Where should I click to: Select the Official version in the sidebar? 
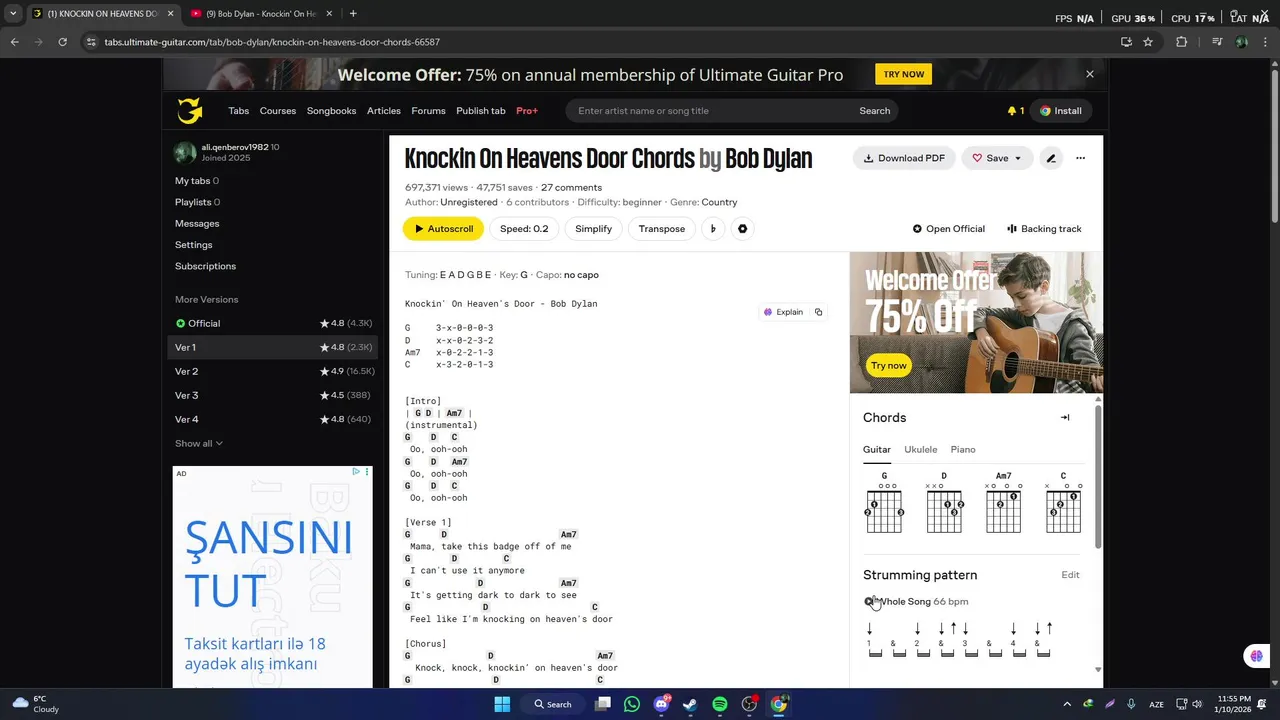[273, 323]
